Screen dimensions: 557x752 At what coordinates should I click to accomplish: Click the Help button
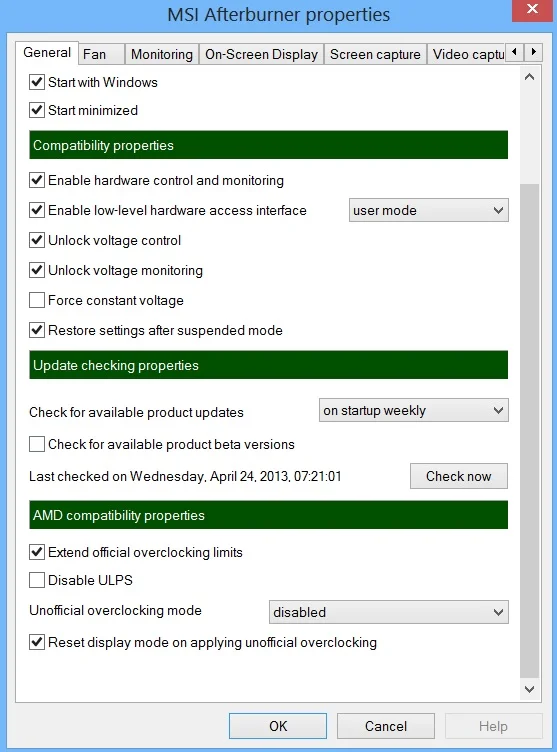click(x=493, y=726)
